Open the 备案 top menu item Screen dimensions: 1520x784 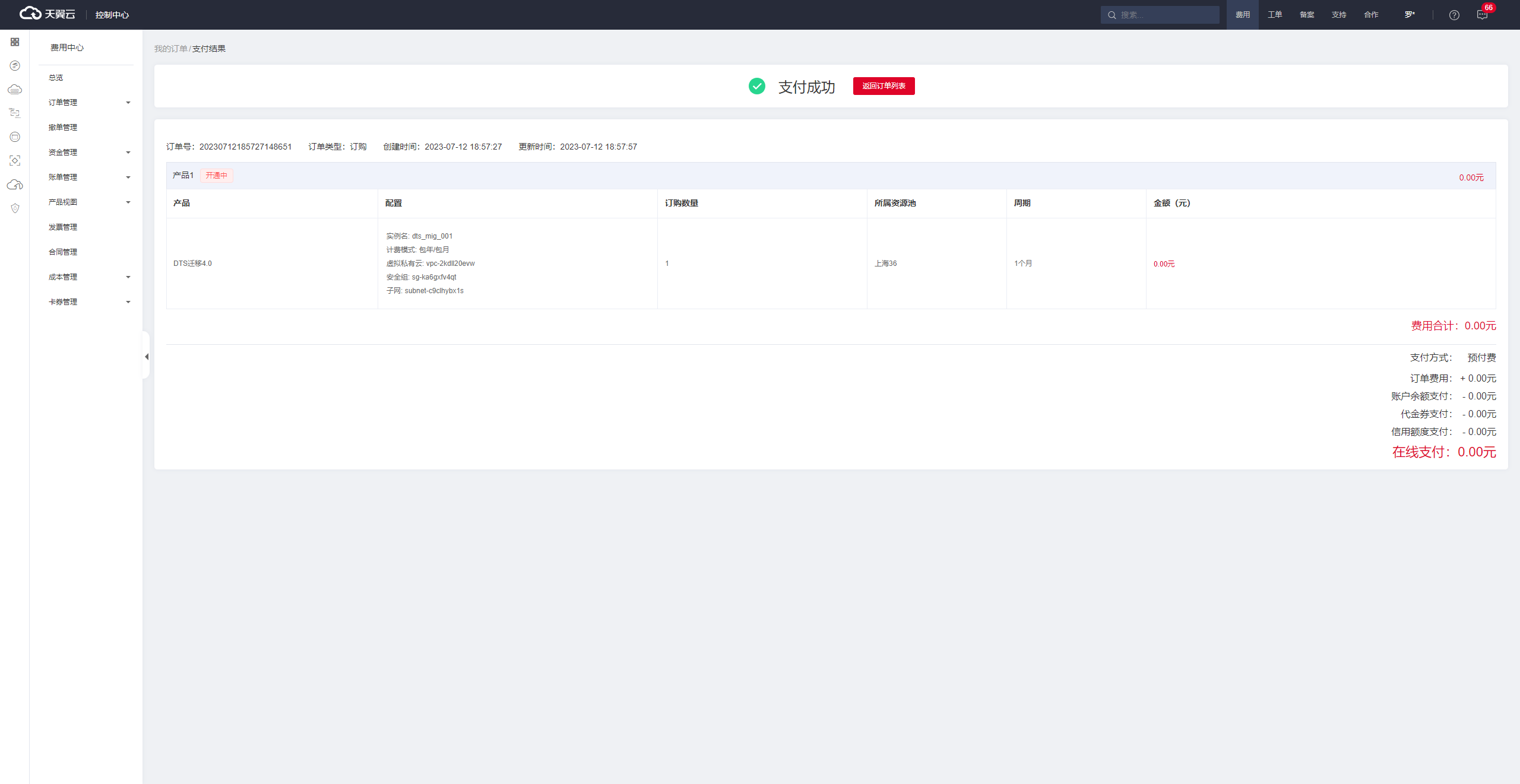pos(1307,15)
